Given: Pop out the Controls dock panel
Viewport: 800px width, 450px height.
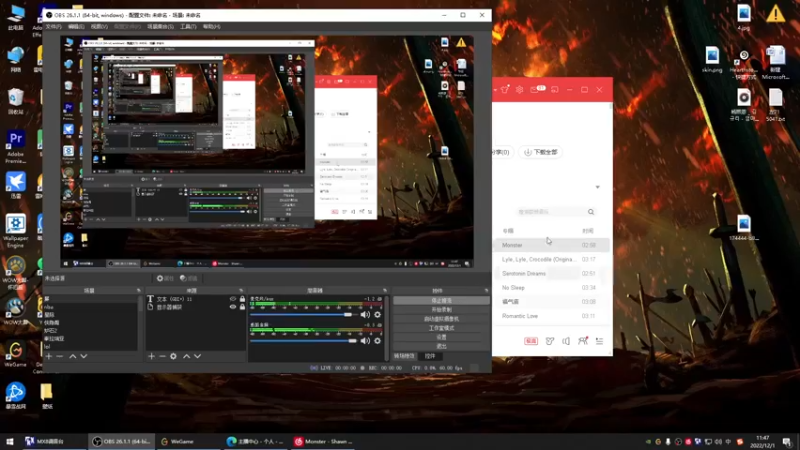Looking at the screenshot, I should [x=486, y=290].
